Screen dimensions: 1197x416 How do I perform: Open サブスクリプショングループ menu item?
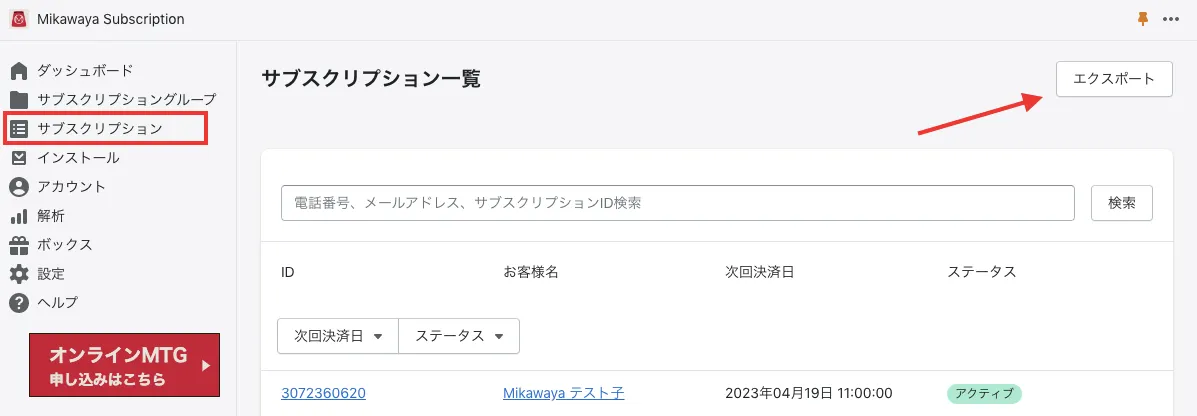[126, 100]
